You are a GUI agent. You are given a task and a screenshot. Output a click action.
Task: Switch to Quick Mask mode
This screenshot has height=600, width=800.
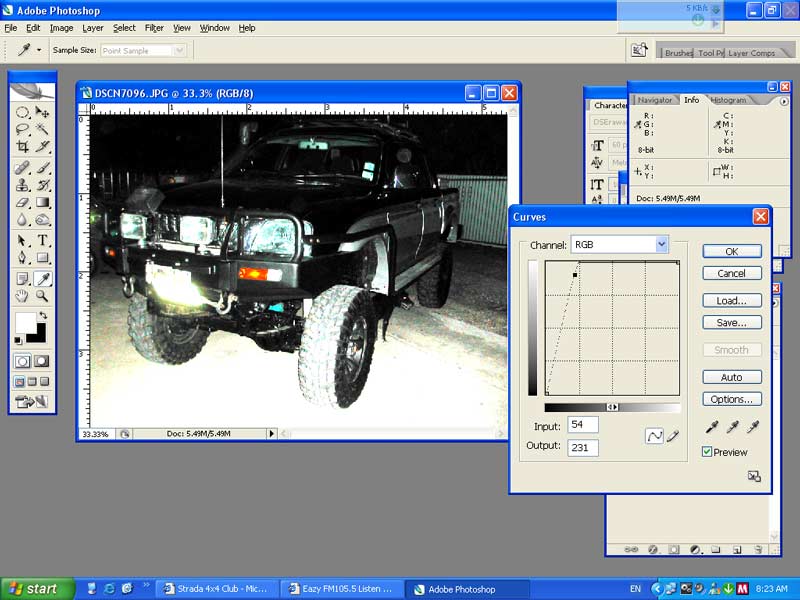(x=43, y=361)
